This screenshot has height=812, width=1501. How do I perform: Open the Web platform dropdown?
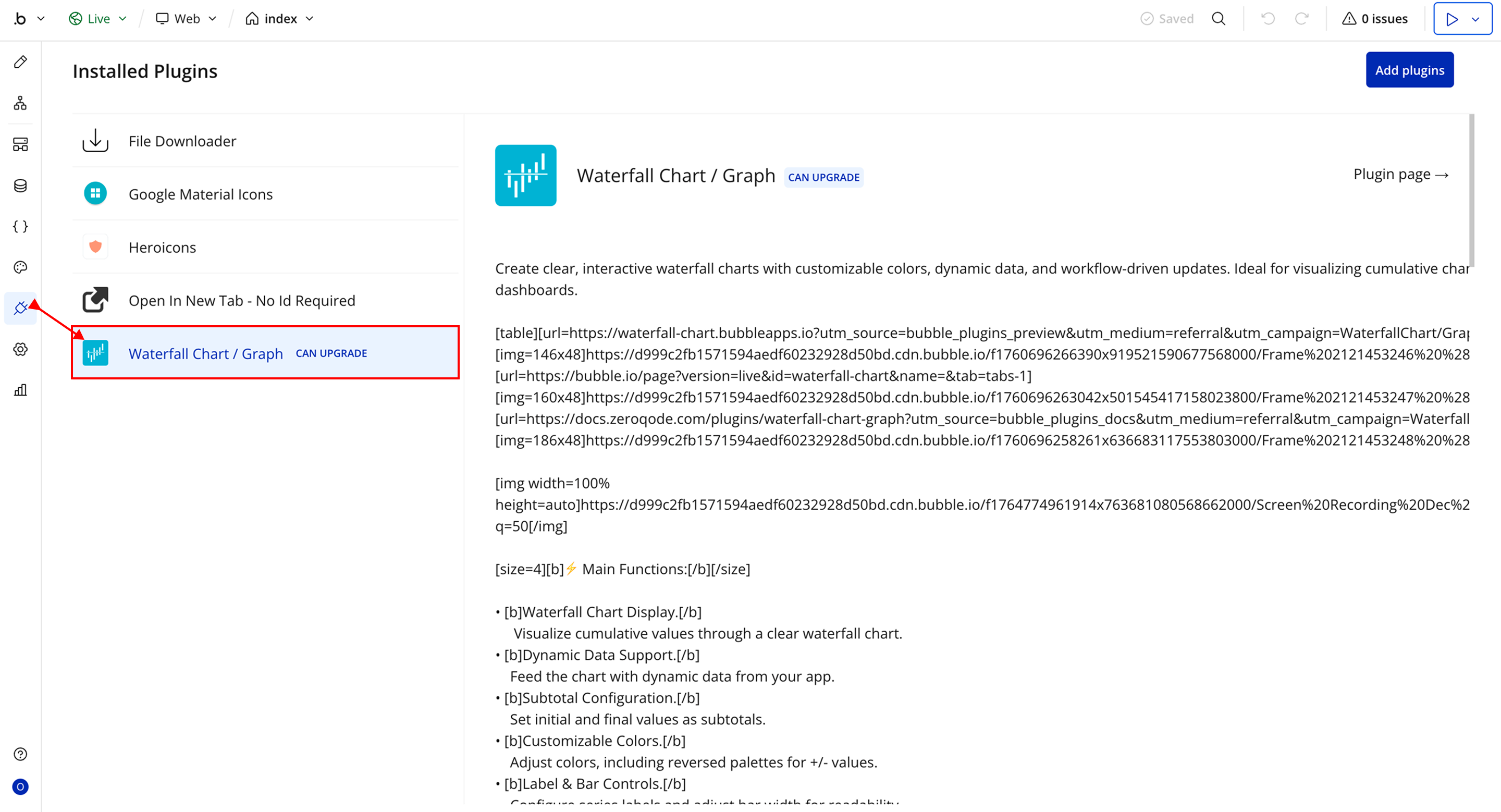(x=187, y=19)
